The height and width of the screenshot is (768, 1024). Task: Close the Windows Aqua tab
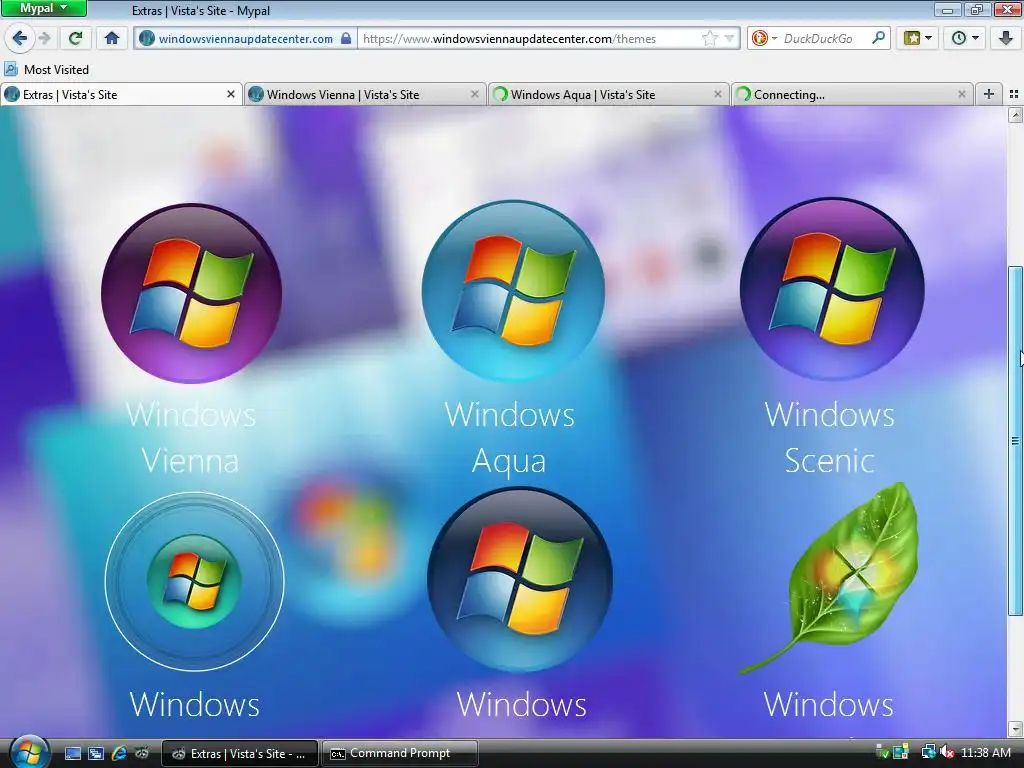point(718,95)
